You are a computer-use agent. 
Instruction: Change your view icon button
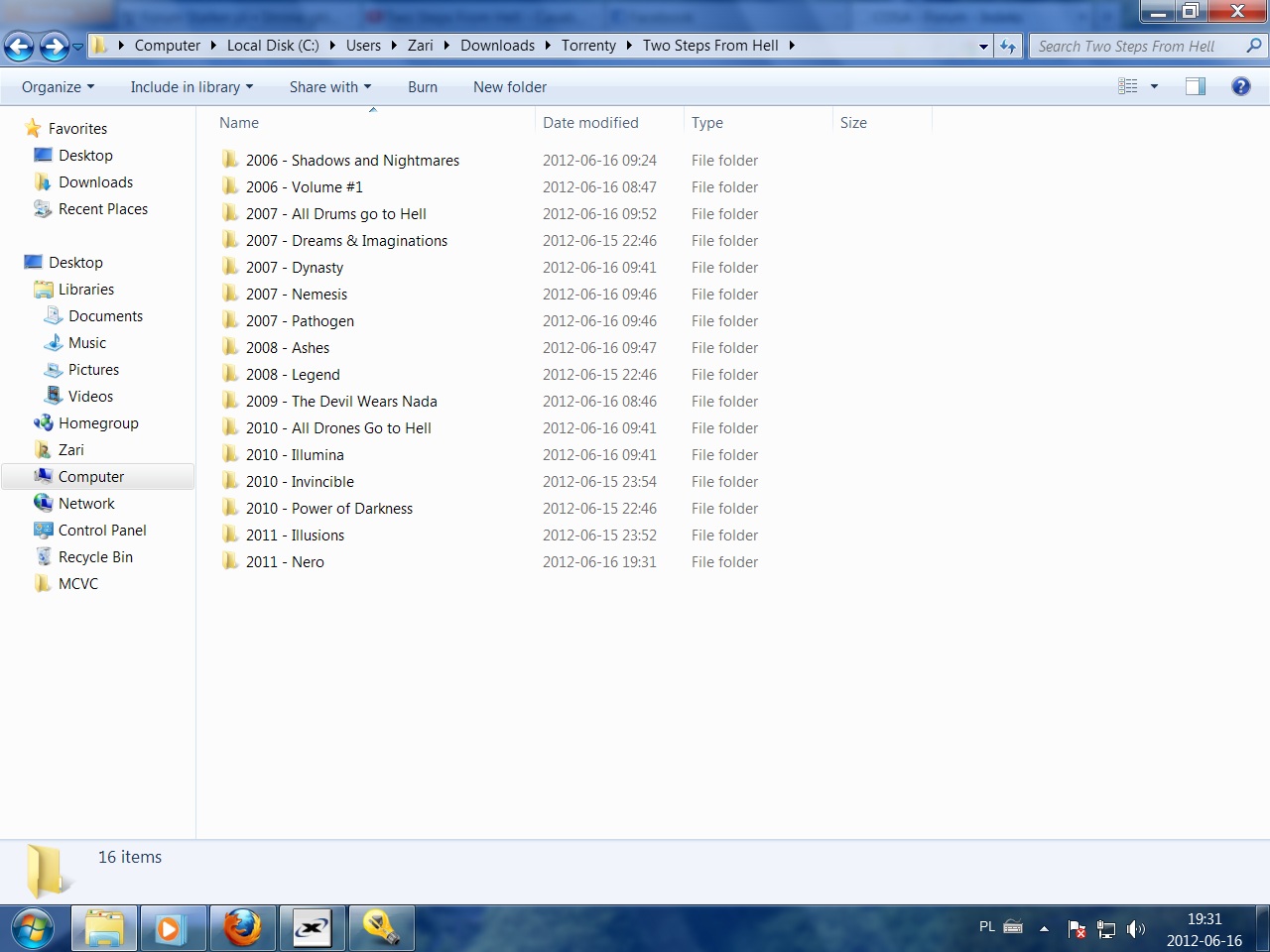point(1128,86)
